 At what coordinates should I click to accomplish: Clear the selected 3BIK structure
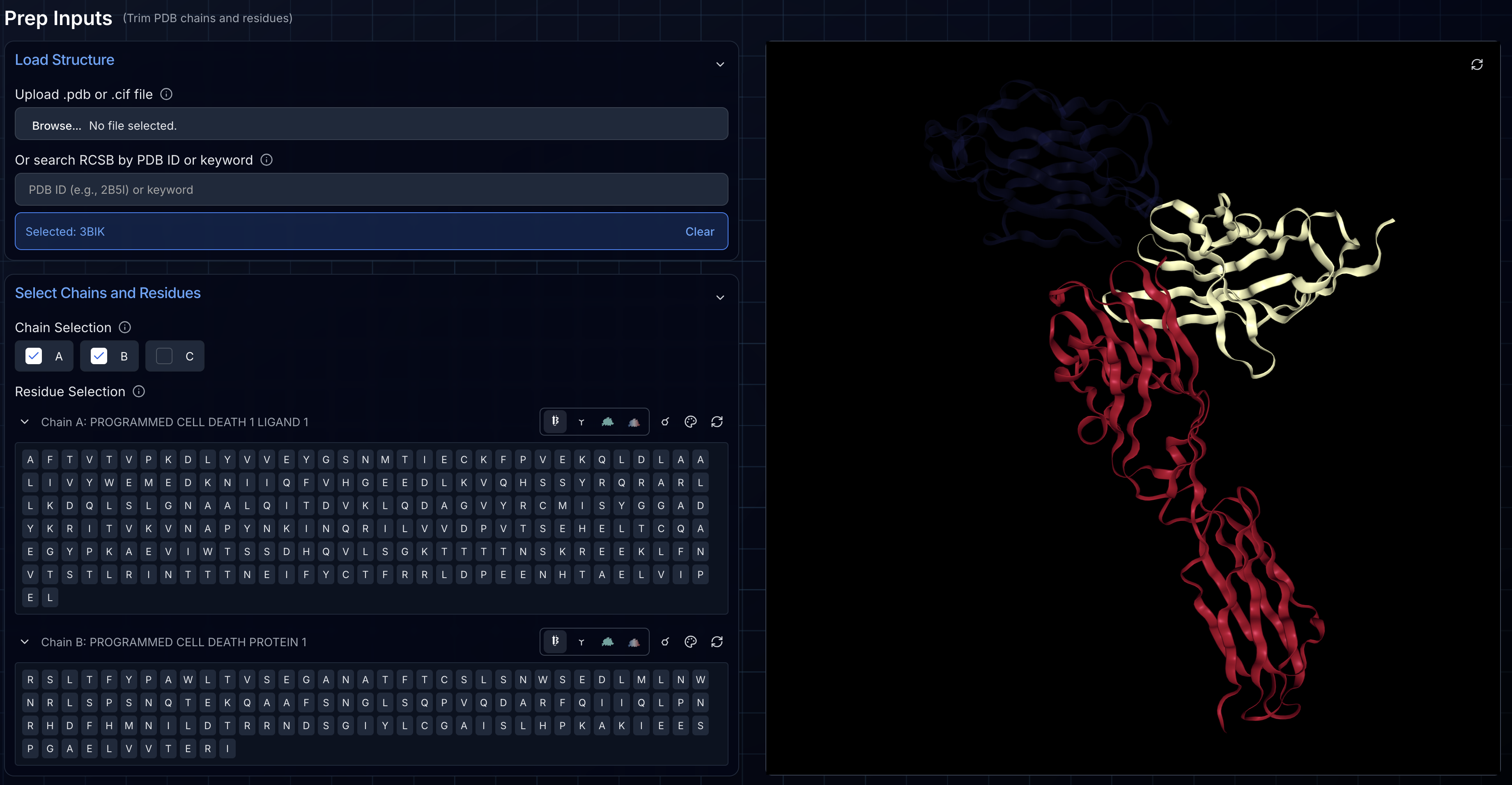pos(700,232)
